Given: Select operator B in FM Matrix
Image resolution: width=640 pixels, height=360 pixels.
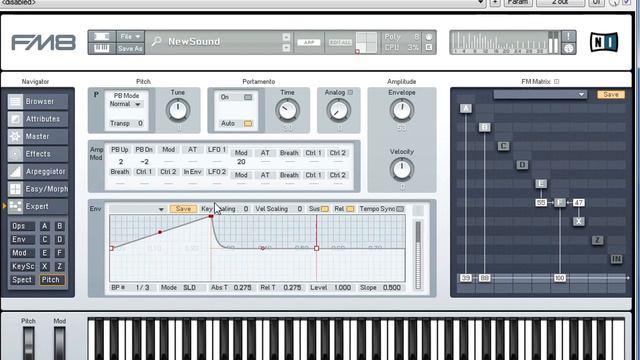Looking at the screenshot, I should coord(484,127).
